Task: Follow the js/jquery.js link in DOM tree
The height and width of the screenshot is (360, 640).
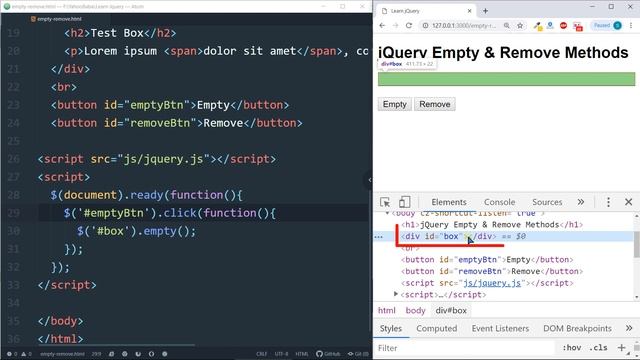Action: 492,283
